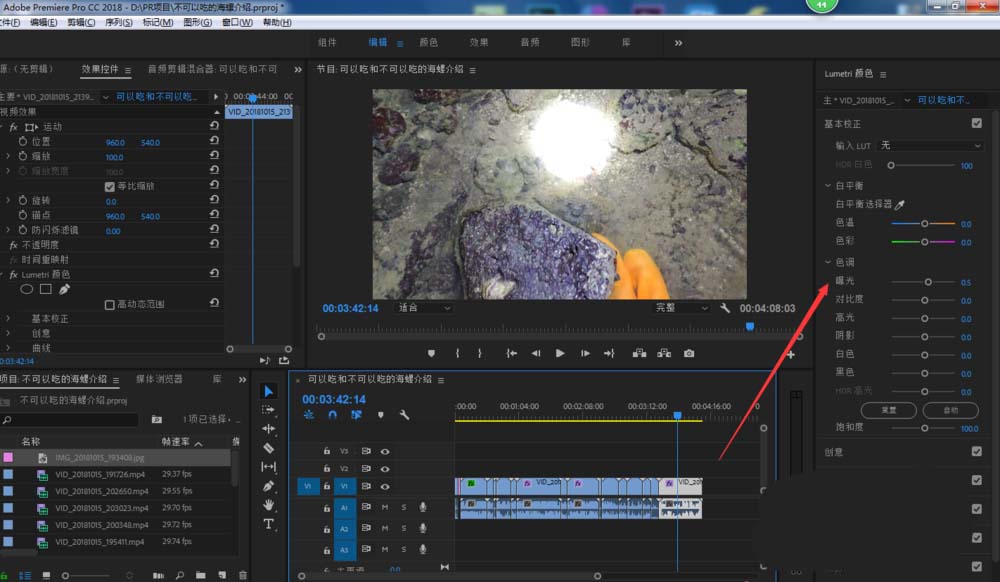Image resolution: width=1000 pixels, height=582 pixels.
Task: Click the 曝光 exposure slider handle
Action: 928,282
